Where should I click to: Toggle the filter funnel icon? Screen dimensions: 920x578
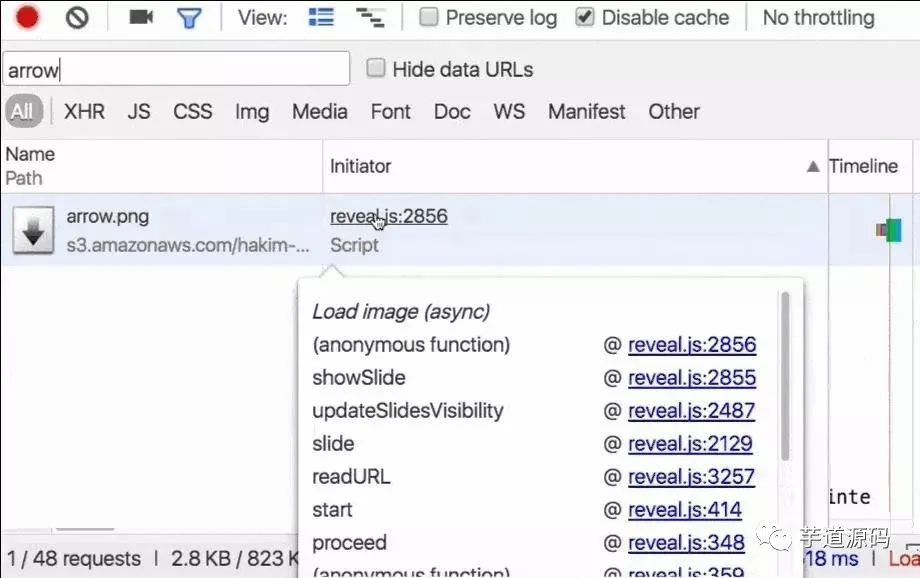pos(189,18)
